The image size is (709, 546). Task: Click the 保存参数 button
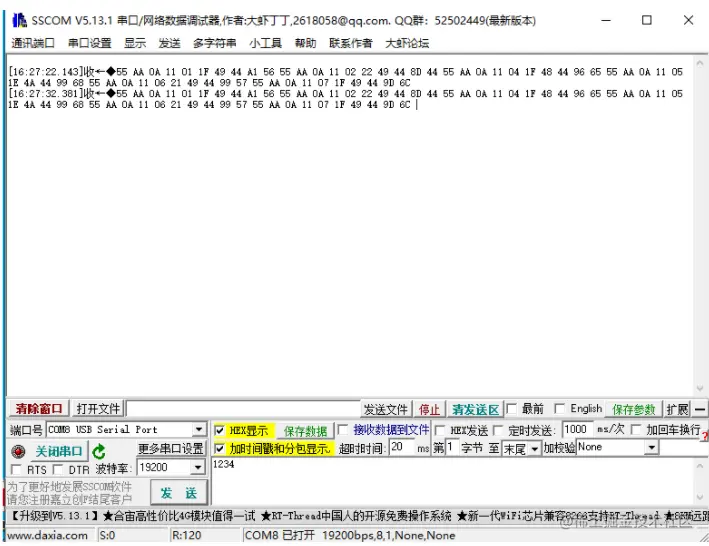tap(633, 410)
